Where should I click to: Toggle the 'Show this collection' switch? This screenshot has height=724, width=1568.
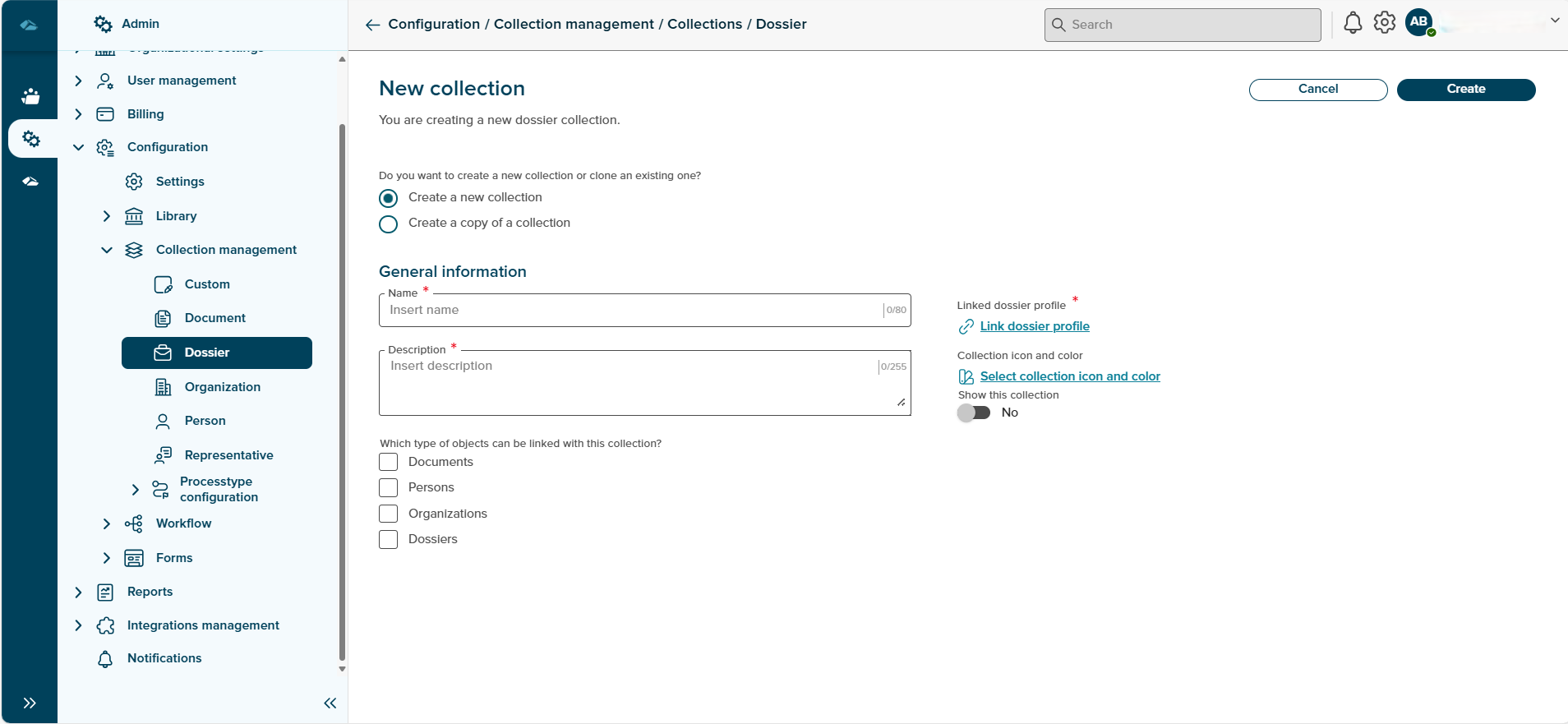pyautogui.click(x=974, y=413)
